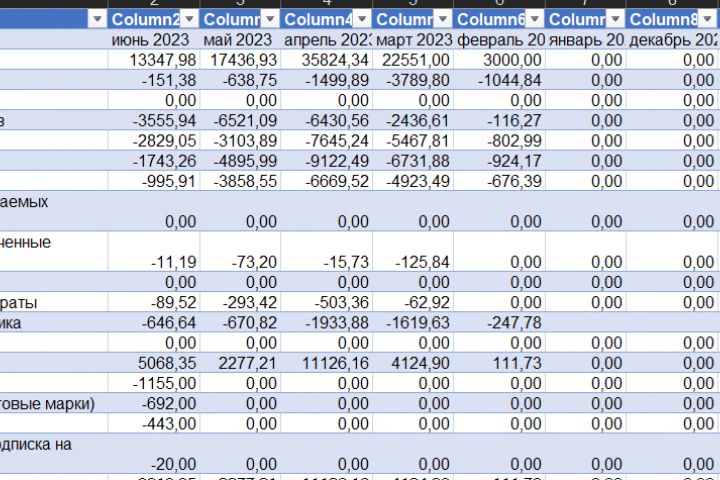Select the -995,91 value
The height and width of the screenshot is (480, 720).
tap(154, 181)
